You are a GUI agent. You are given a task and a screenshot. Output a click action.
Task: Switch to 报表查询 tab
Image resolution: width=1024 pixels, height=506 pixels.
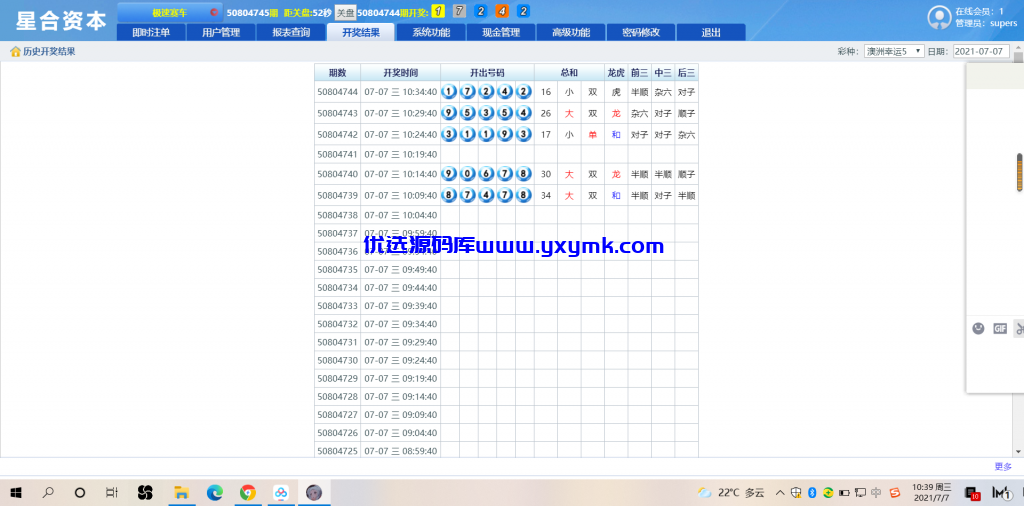tap(291, 33)
